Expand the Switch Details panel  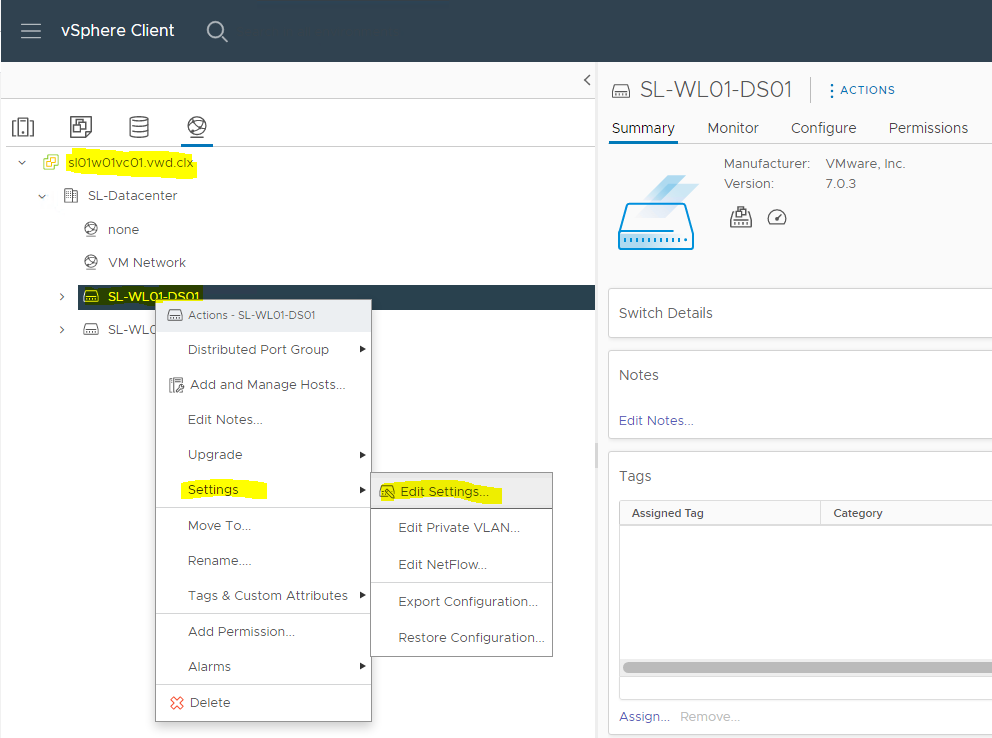[x=800, y=313]
